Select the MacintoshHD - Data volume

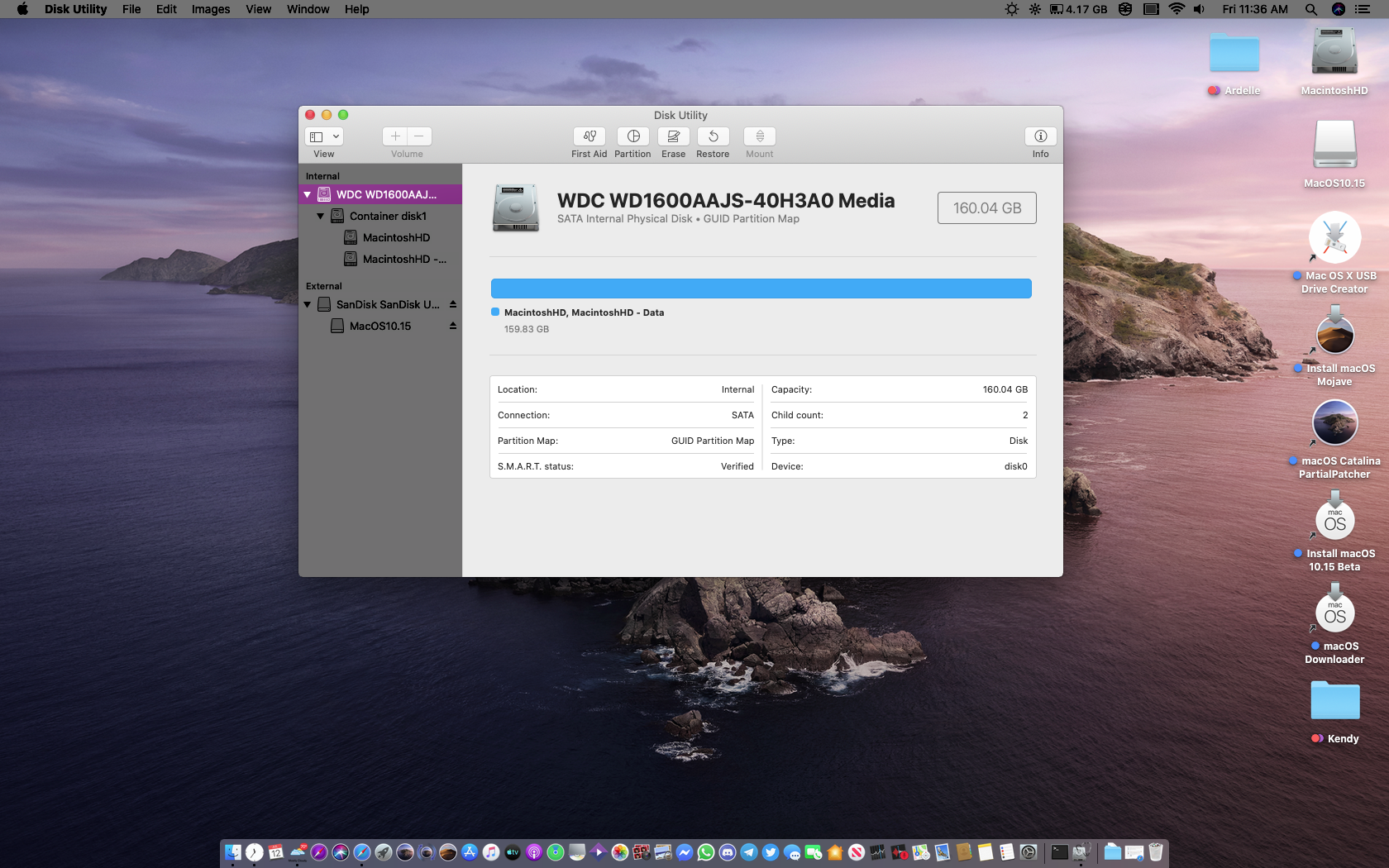(x=380, y=260)
